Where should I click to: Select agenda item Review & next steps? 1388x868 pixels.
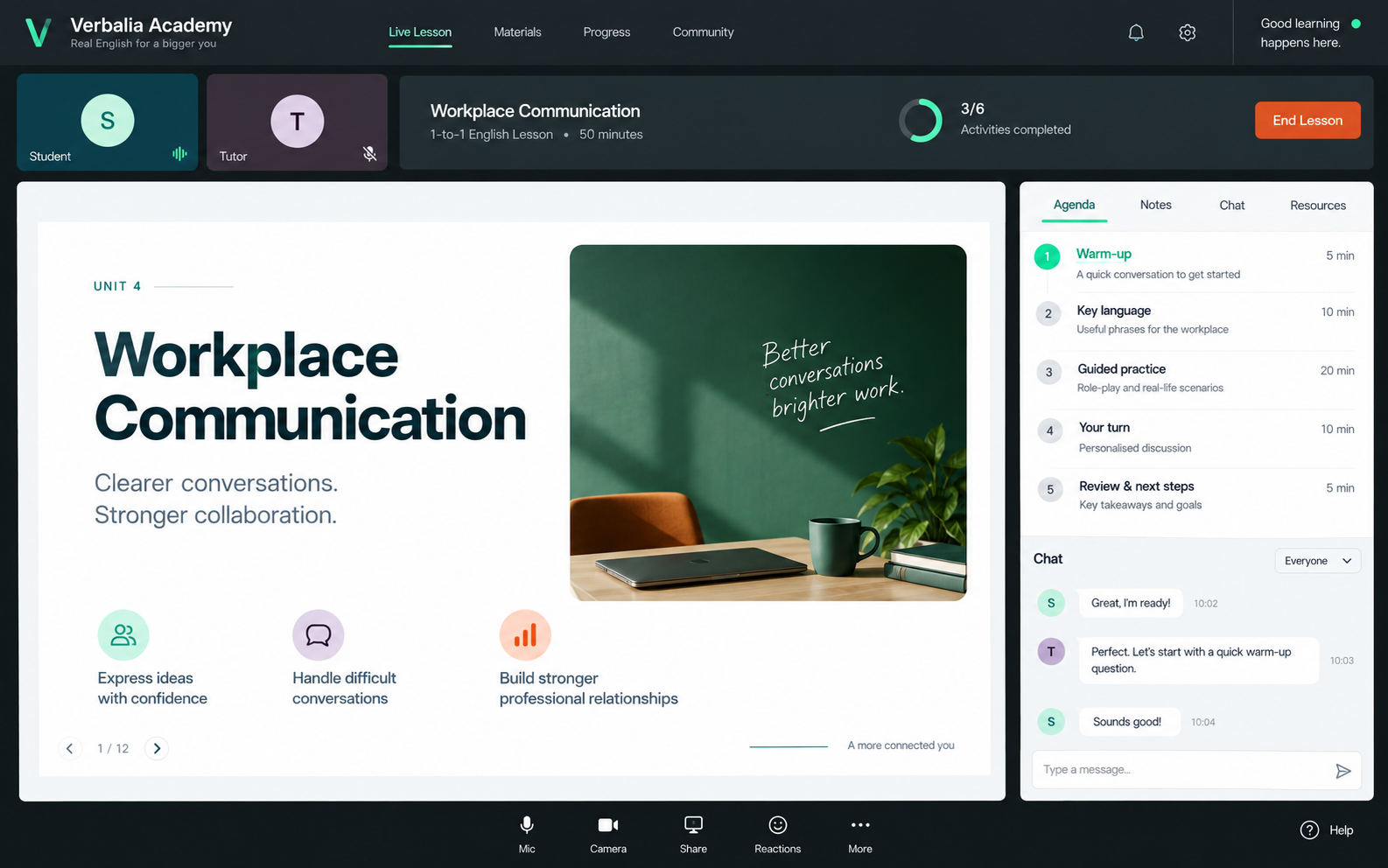[1195, 496]
